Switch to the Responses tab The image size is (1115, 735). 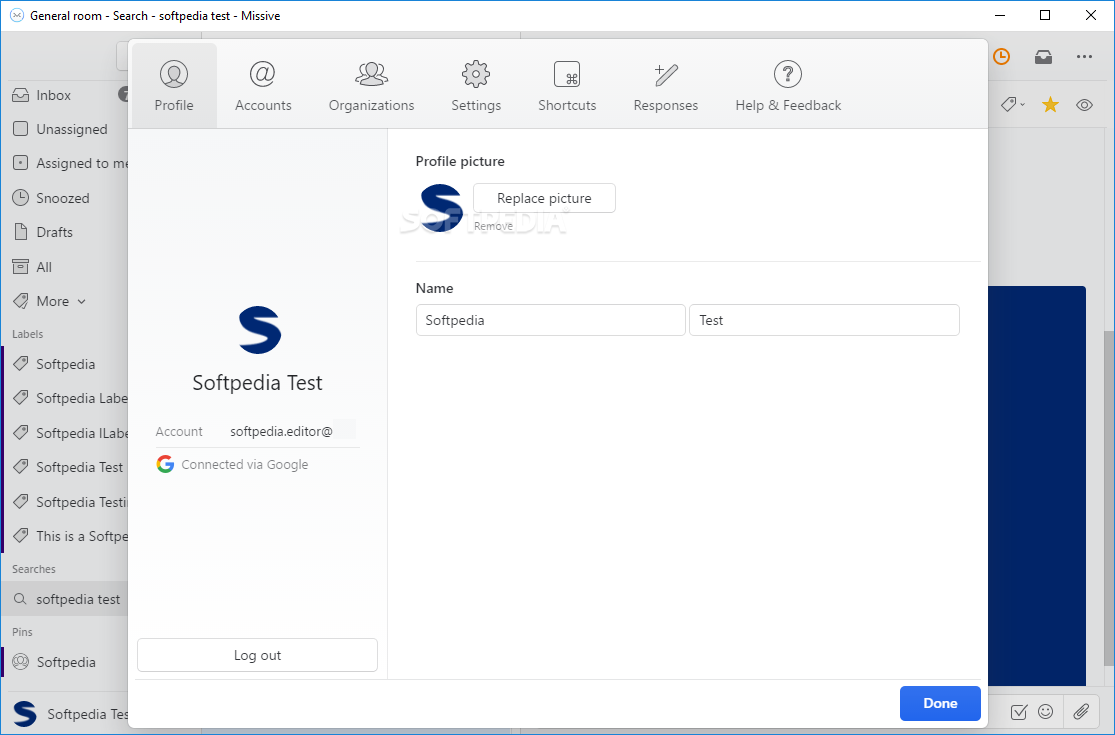666,86
